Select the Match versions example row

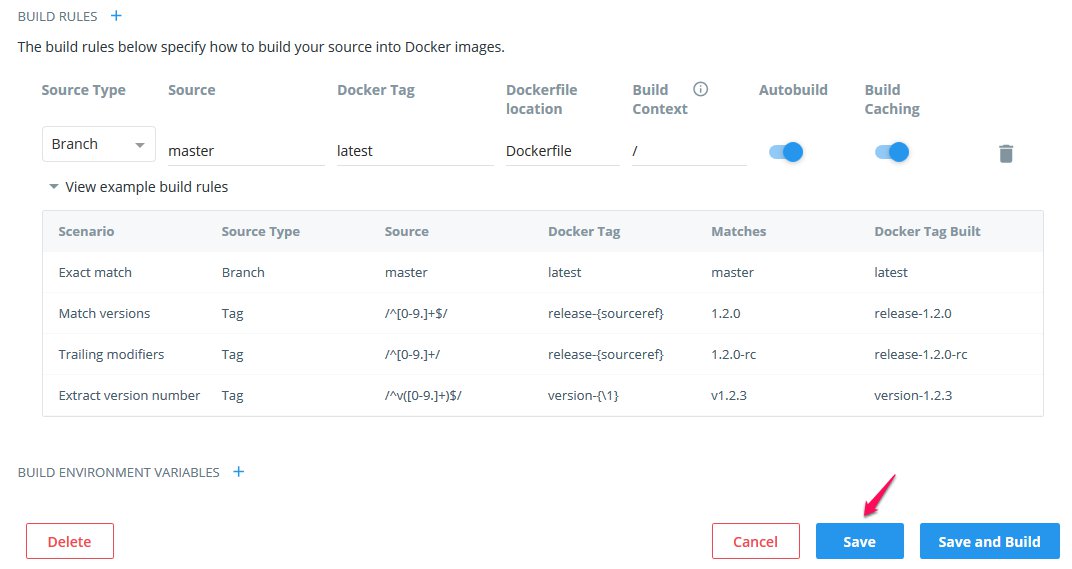pyautogui.click(x=542, y=313)
